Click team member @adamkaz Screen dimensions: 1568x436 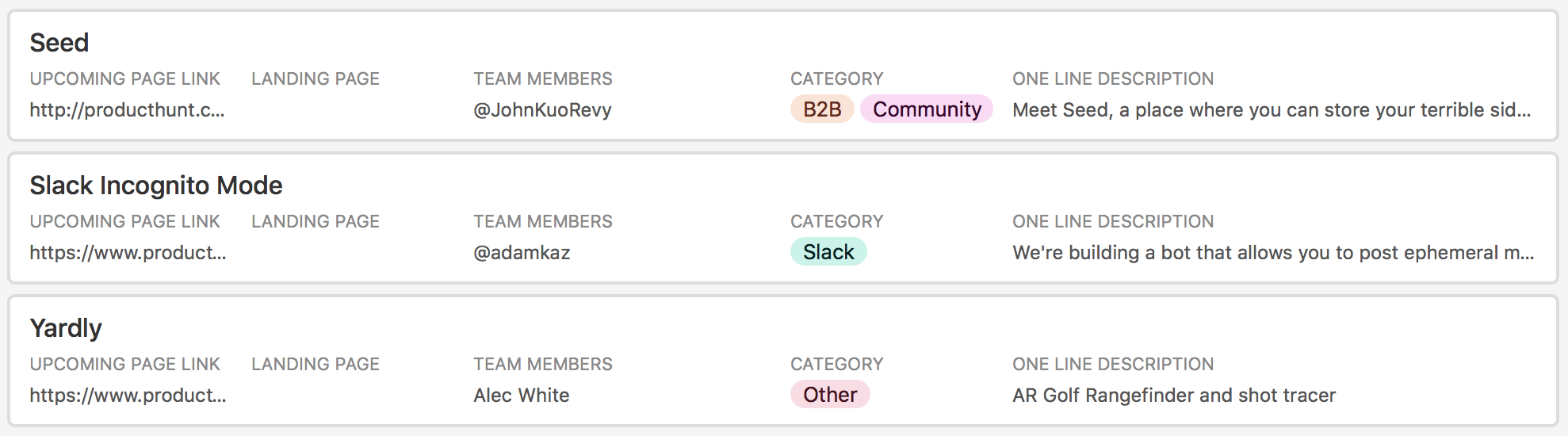pyautogui.click(x=522, y=253)
